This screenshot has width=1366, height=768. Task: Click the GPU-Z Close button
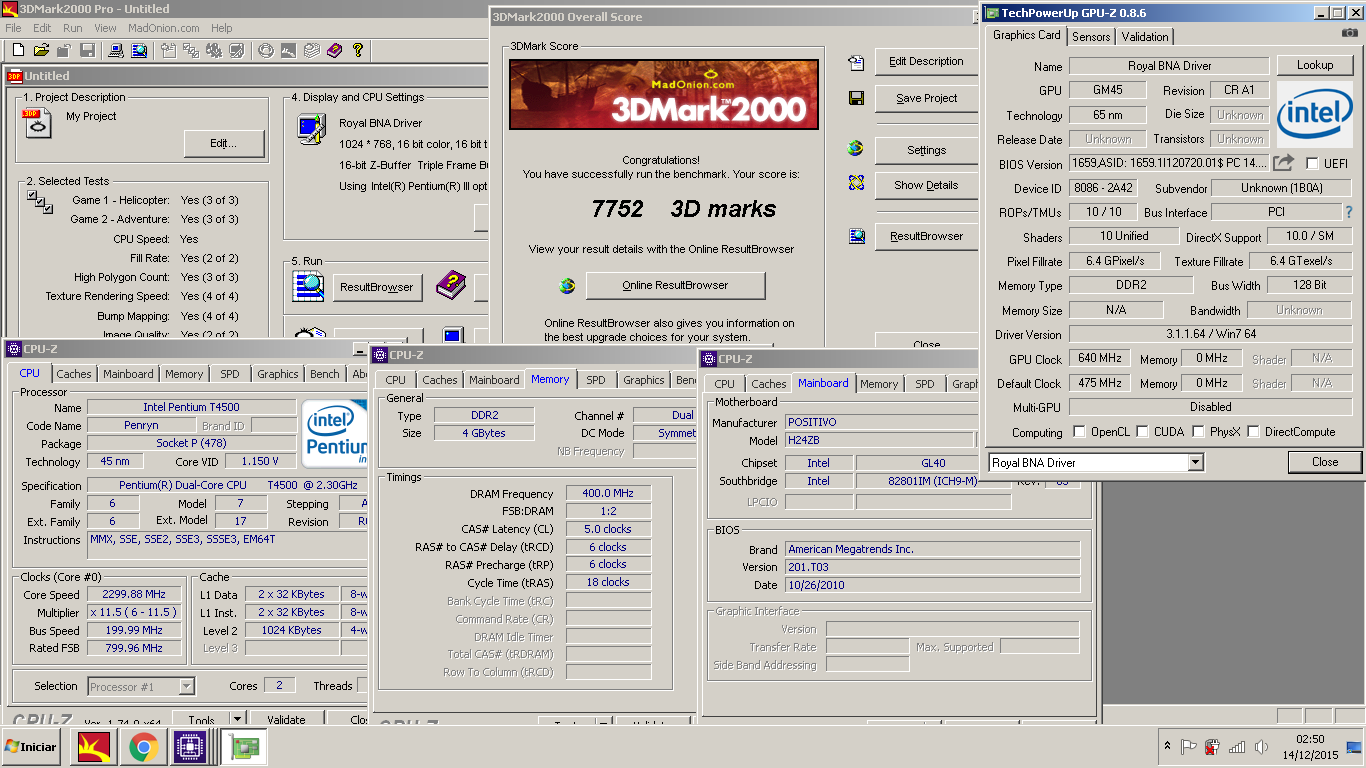pyautogui.click(x=1325, y=462)
